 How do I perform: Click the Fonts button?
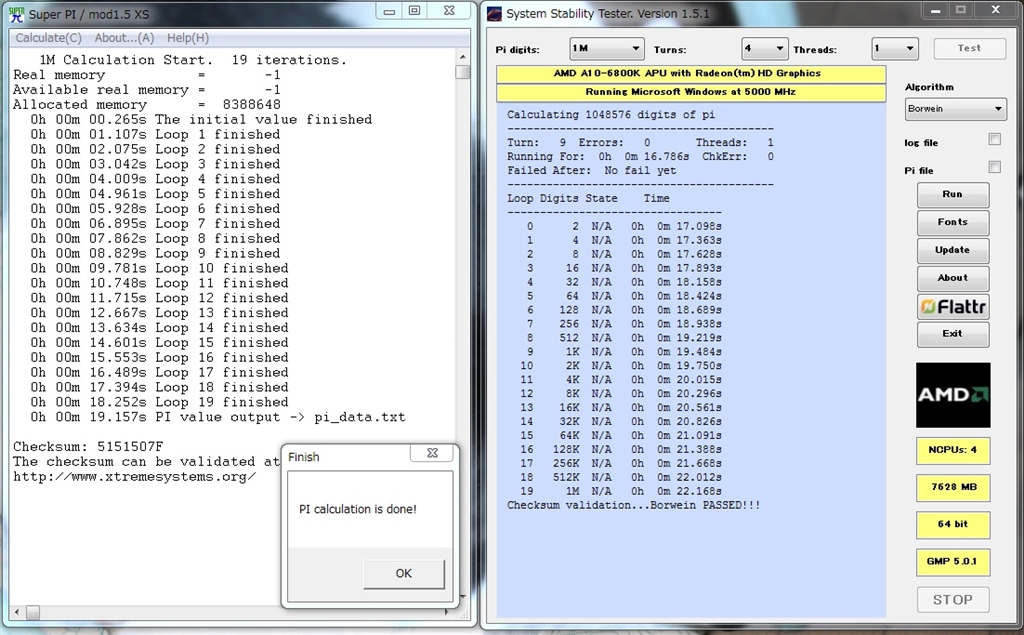(x=953, y=223)
